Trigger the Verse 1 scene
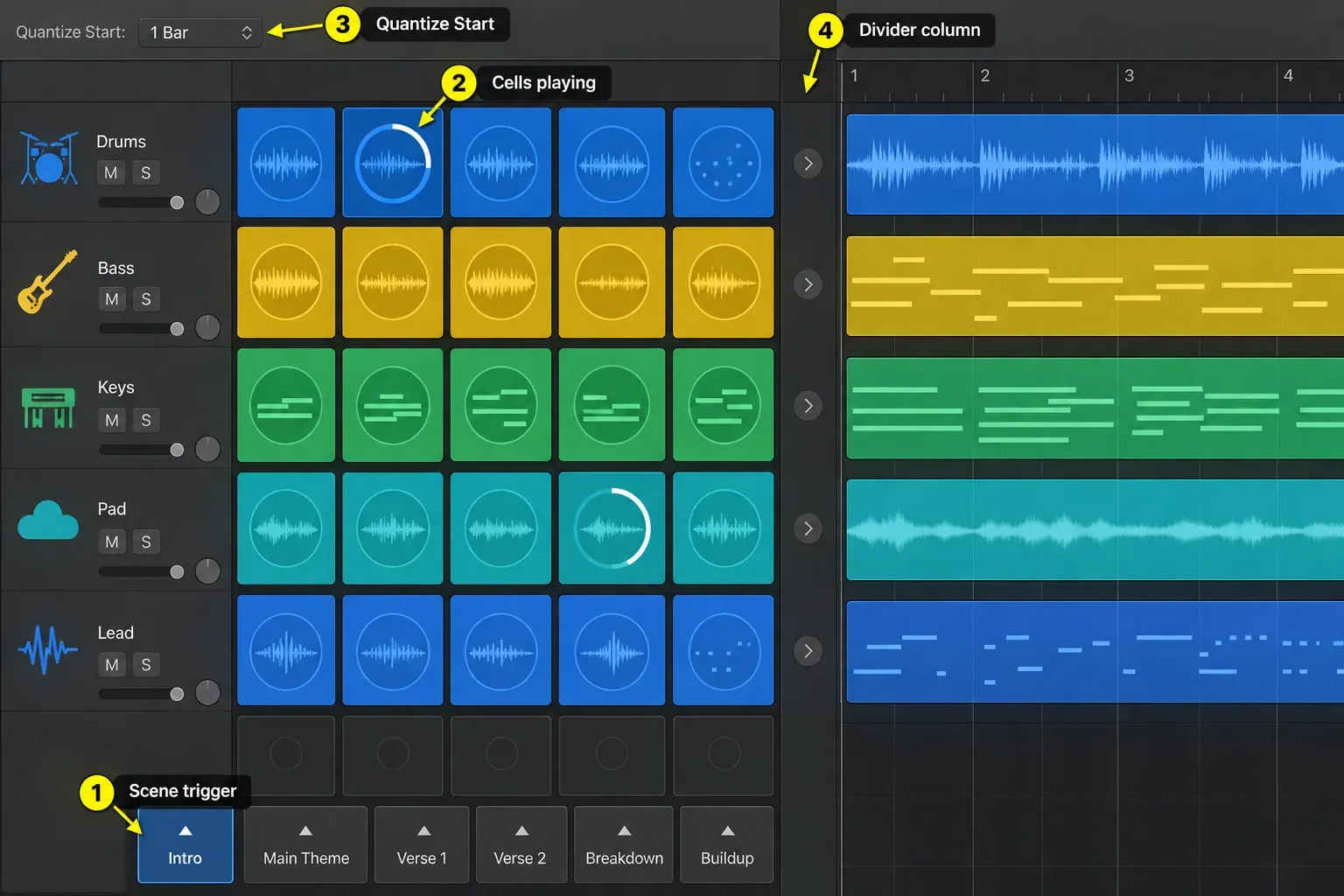 pyautogui.click(x=422, y=845)
